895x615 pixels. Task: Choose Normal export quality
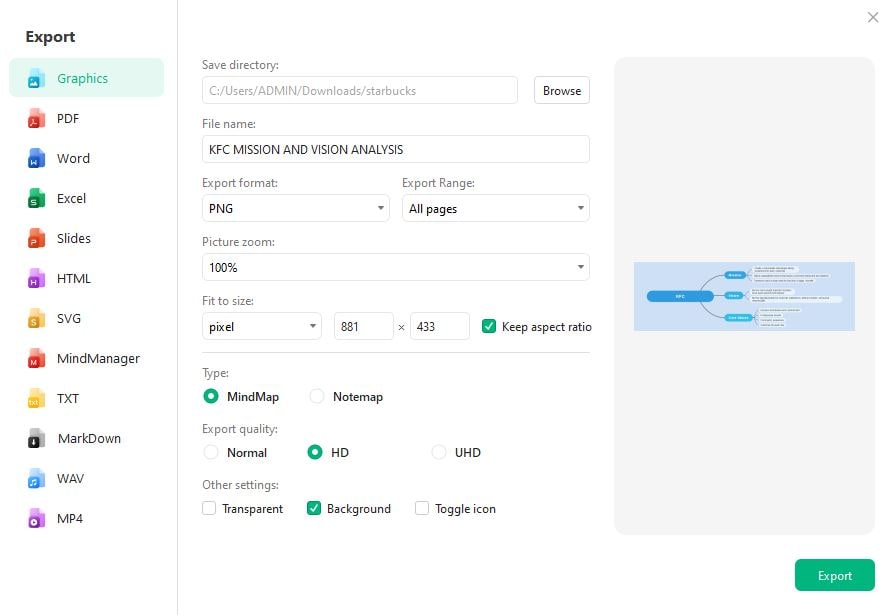coord(211,452)
